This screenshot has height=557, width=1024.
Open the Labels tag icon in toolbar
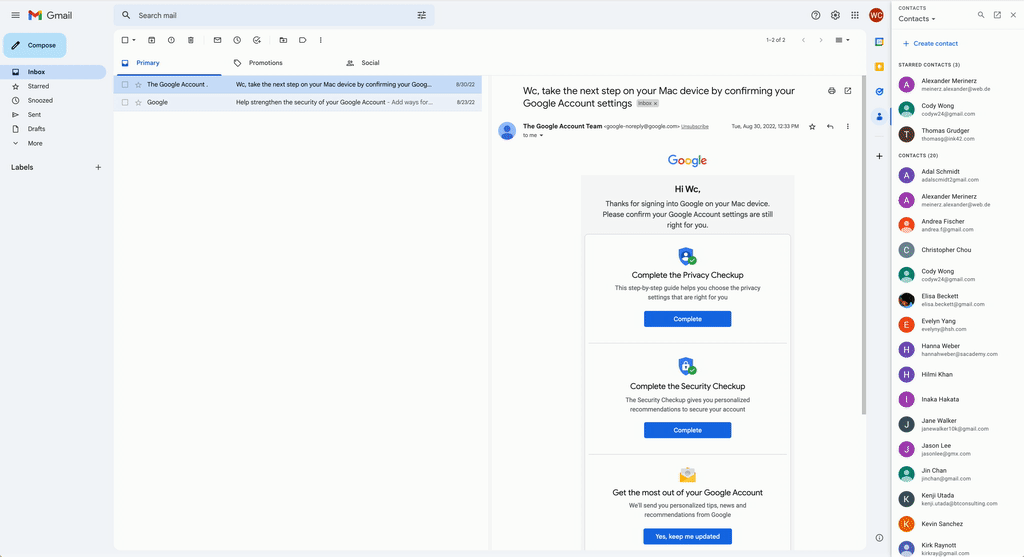(302, 40)
